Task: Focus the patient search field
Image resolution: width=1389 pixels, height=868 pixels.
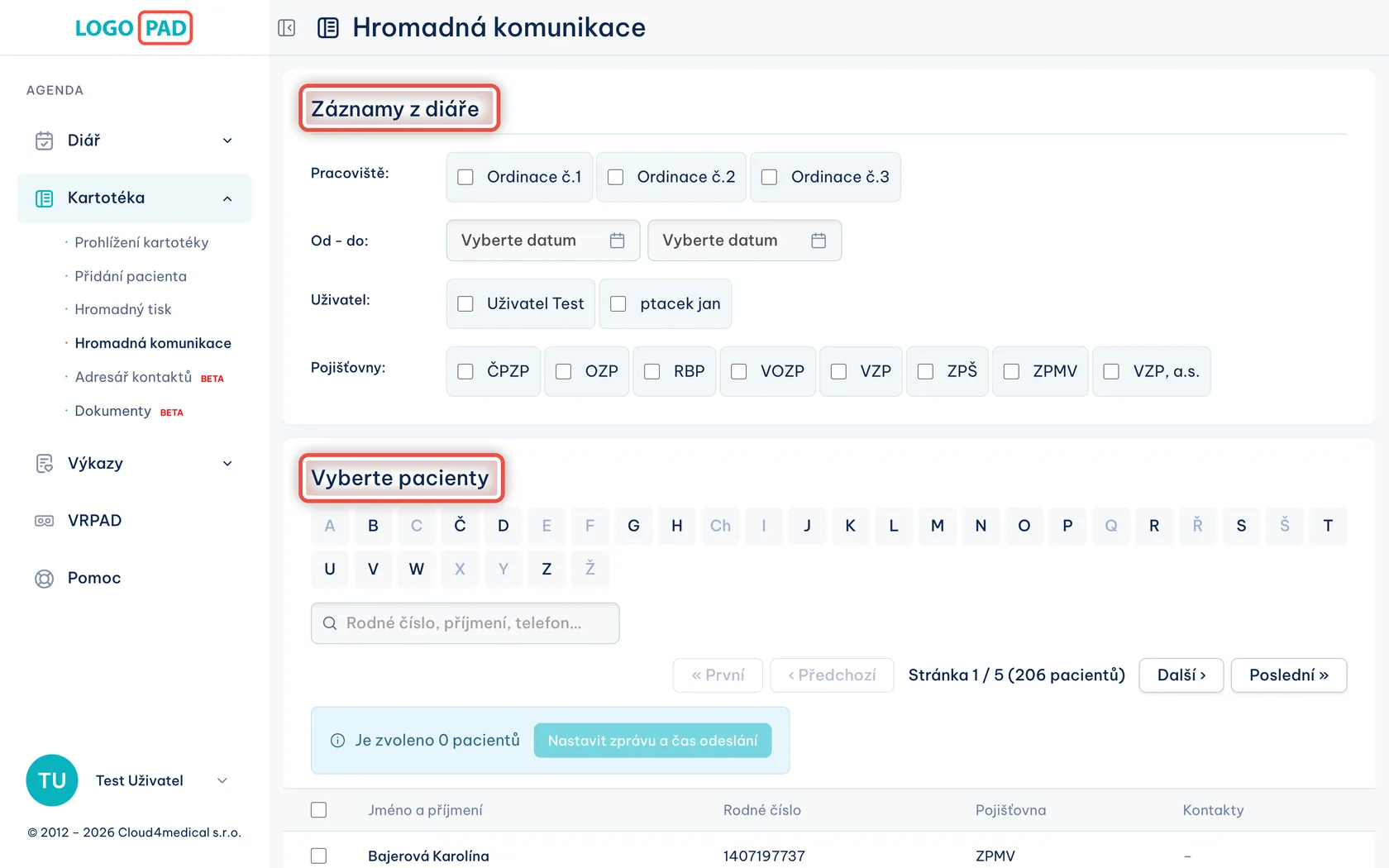Action: 465,623
